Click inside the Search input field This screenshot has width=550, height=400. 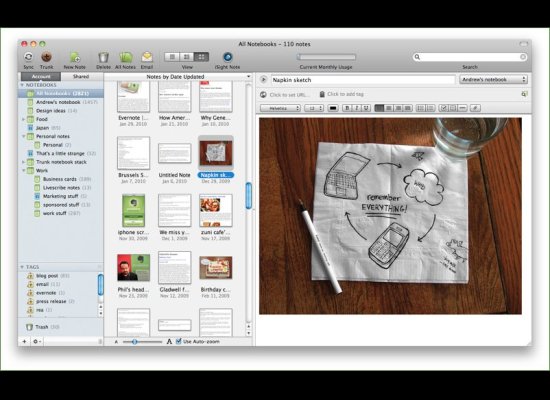470,57
